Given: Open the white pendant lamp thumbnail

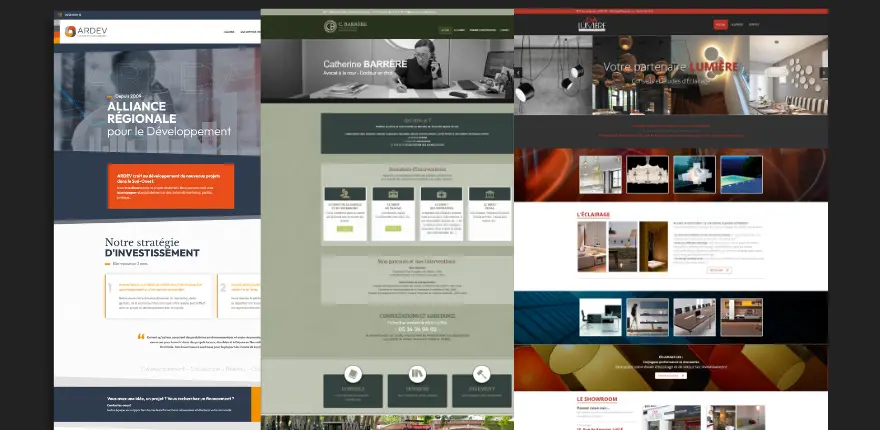Looking at the screenshot, I should click(x=647, y=175).
